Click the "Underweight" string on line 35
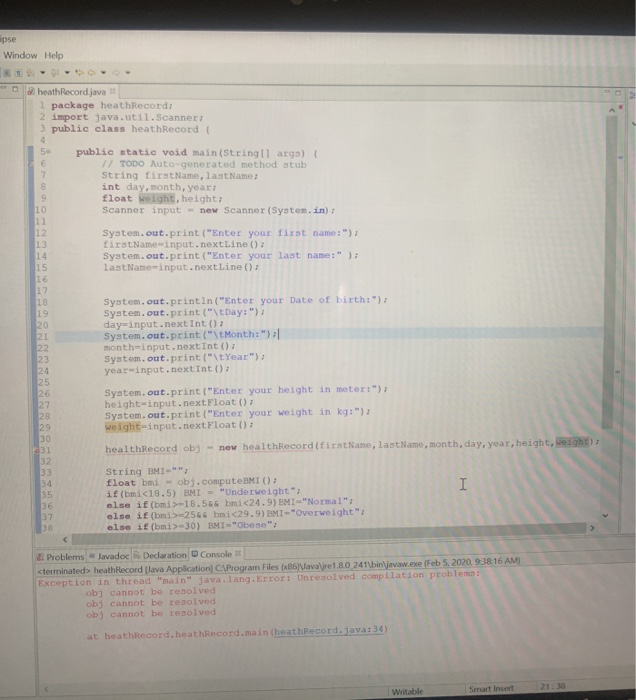The image size is (636, 700). click(x=257, y=492)
